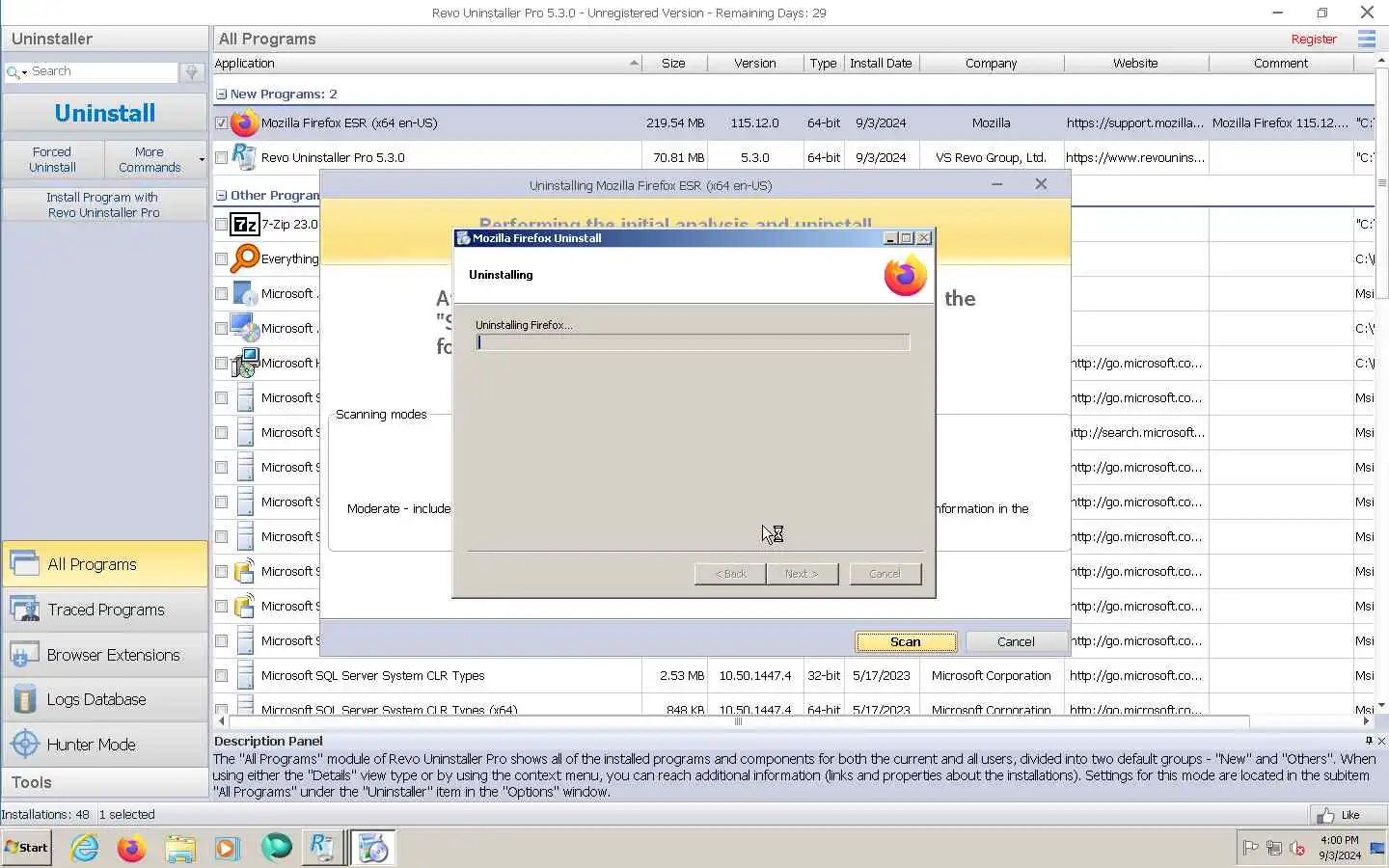1389x868 pixels.
Task: Open the search options magnifier dropdown
Action: tap(16, 72)
